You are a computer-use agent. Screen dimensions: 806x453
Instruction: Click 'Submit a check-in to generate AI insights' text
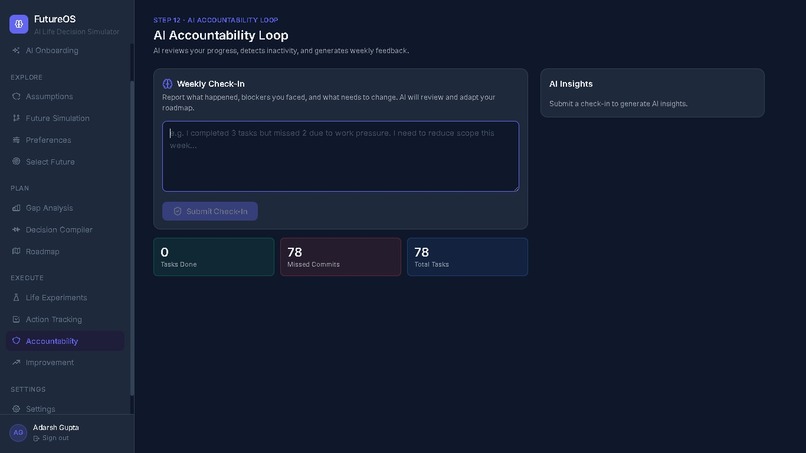pos(618,104)
